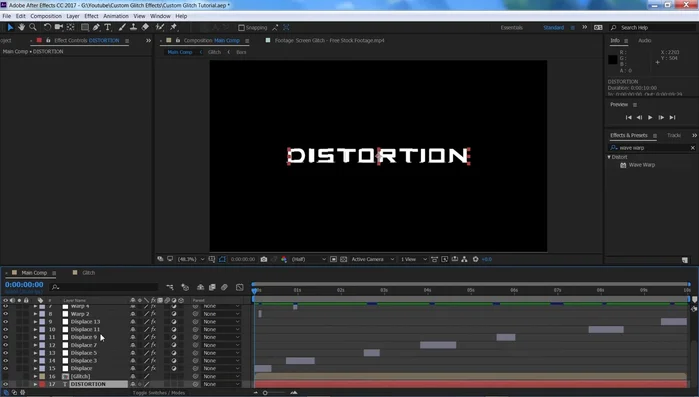The width and height of the screenshot is (699, 397).
Task: Expand the Displace 13 layer properties
Action: (35, 322)
